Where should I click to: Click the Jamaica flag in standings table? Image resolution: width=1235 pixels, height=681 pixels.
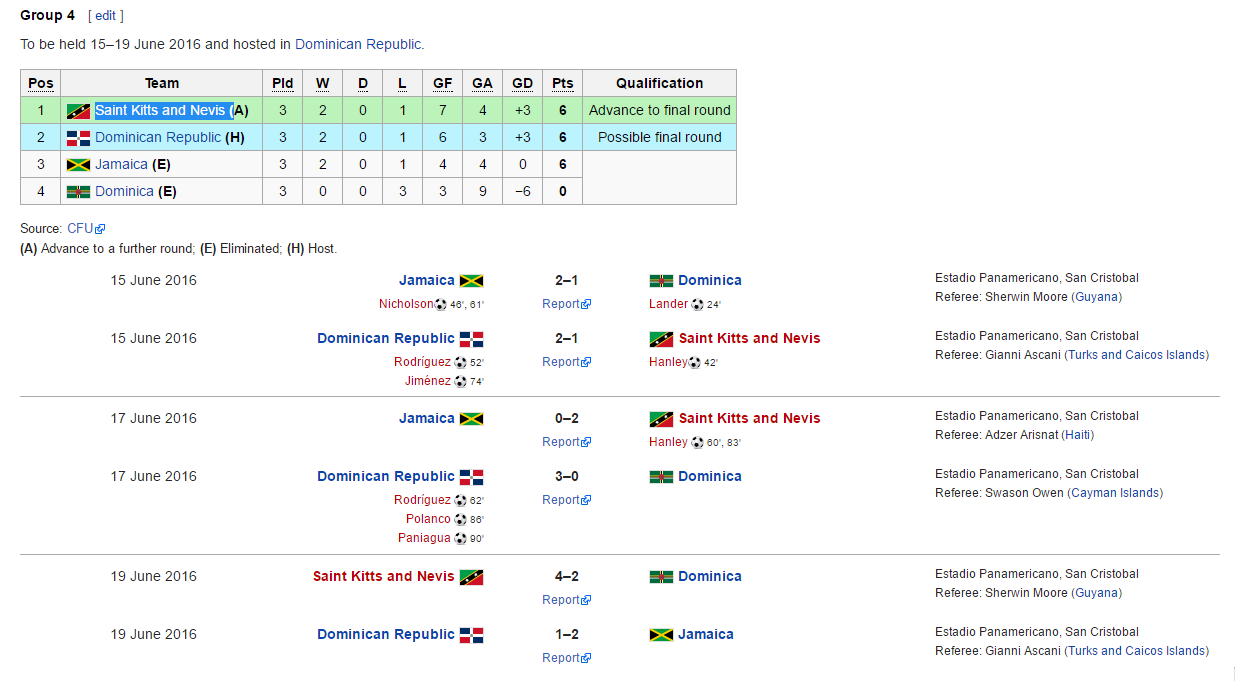78,165
